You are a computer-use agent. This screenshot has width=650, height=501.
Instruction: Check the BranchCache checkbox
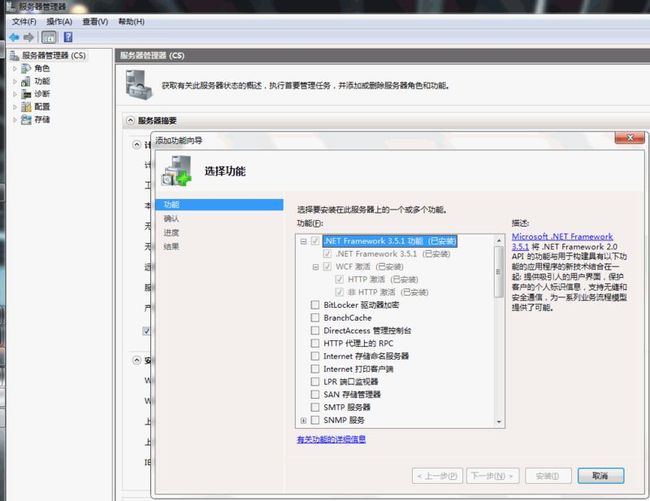tap(315, 318)
